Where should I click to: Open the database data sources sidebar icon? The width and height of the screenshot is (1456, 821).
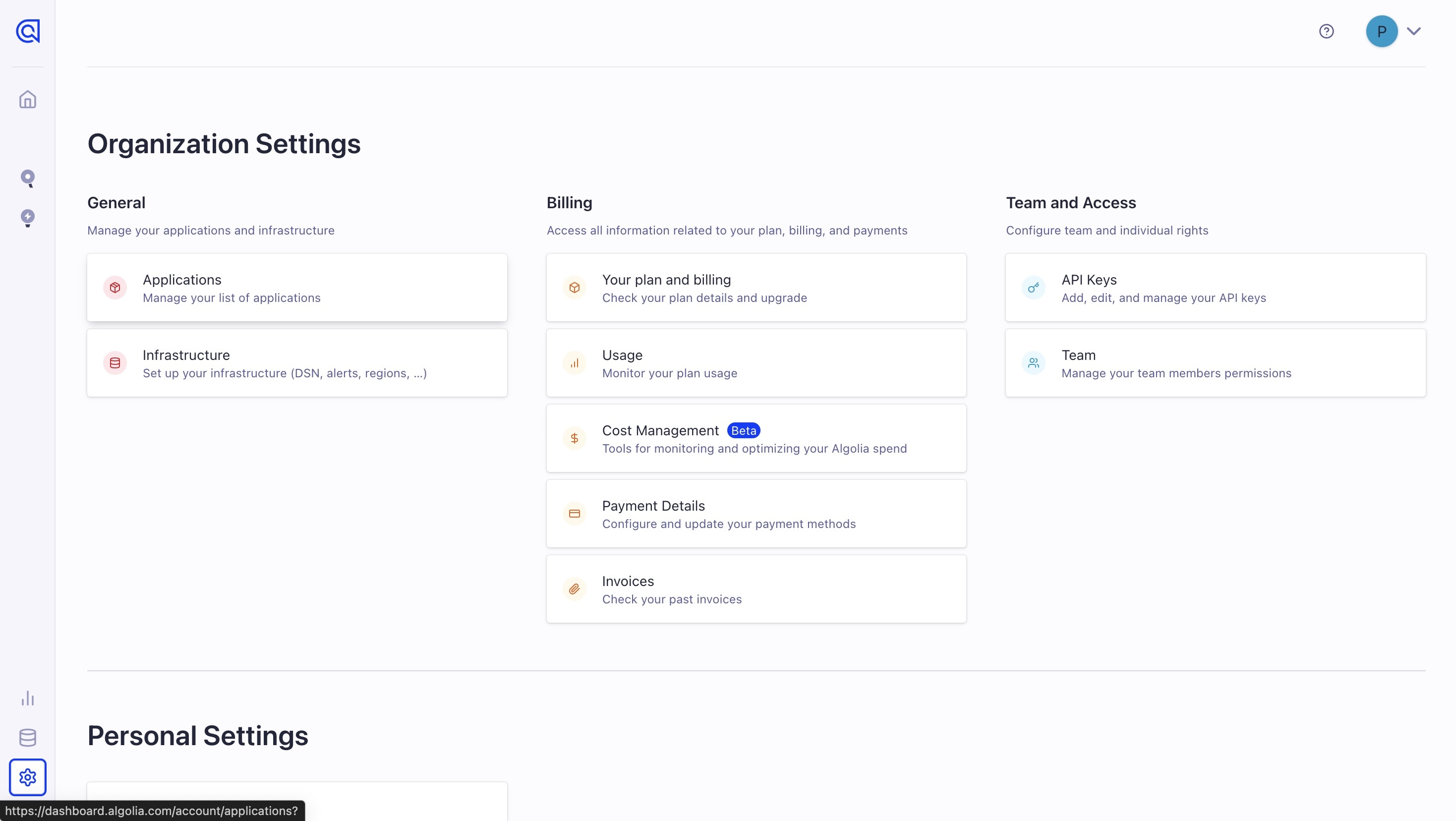pos(28,738)
